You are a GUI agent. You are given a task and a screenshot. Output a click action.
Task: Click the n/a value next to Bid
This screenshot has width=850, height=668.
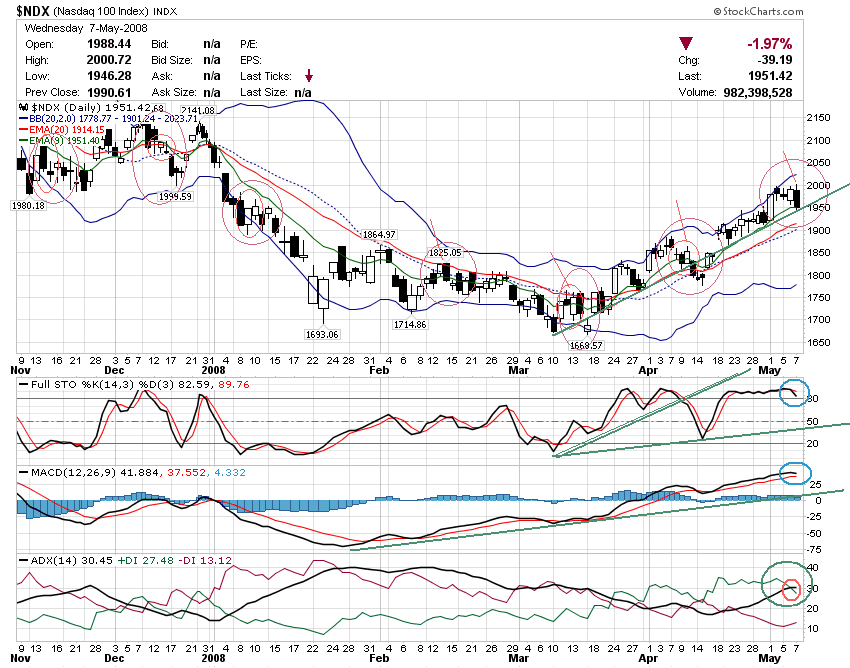[211, 44]
